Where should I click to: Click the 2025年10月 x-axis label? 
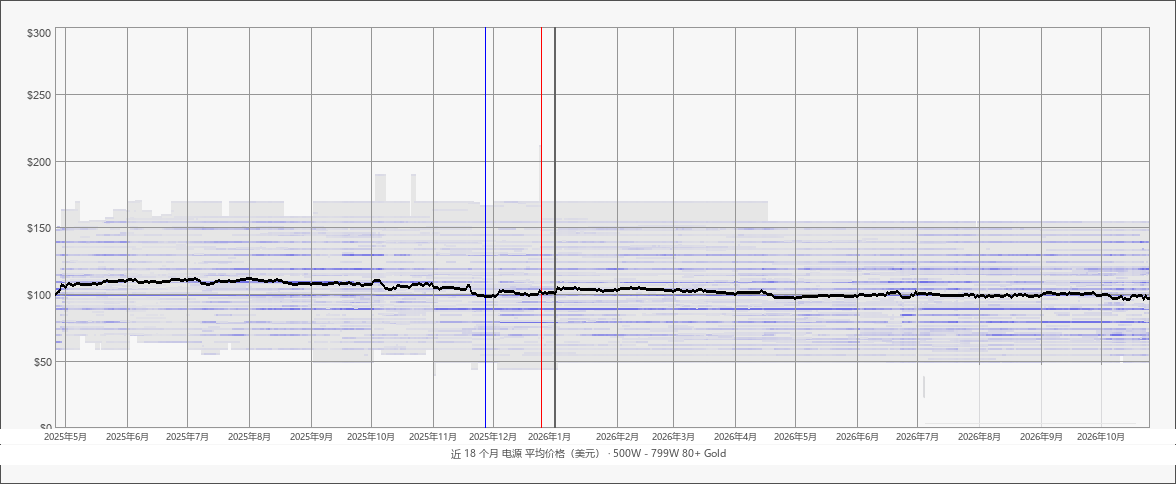point(373,436)
